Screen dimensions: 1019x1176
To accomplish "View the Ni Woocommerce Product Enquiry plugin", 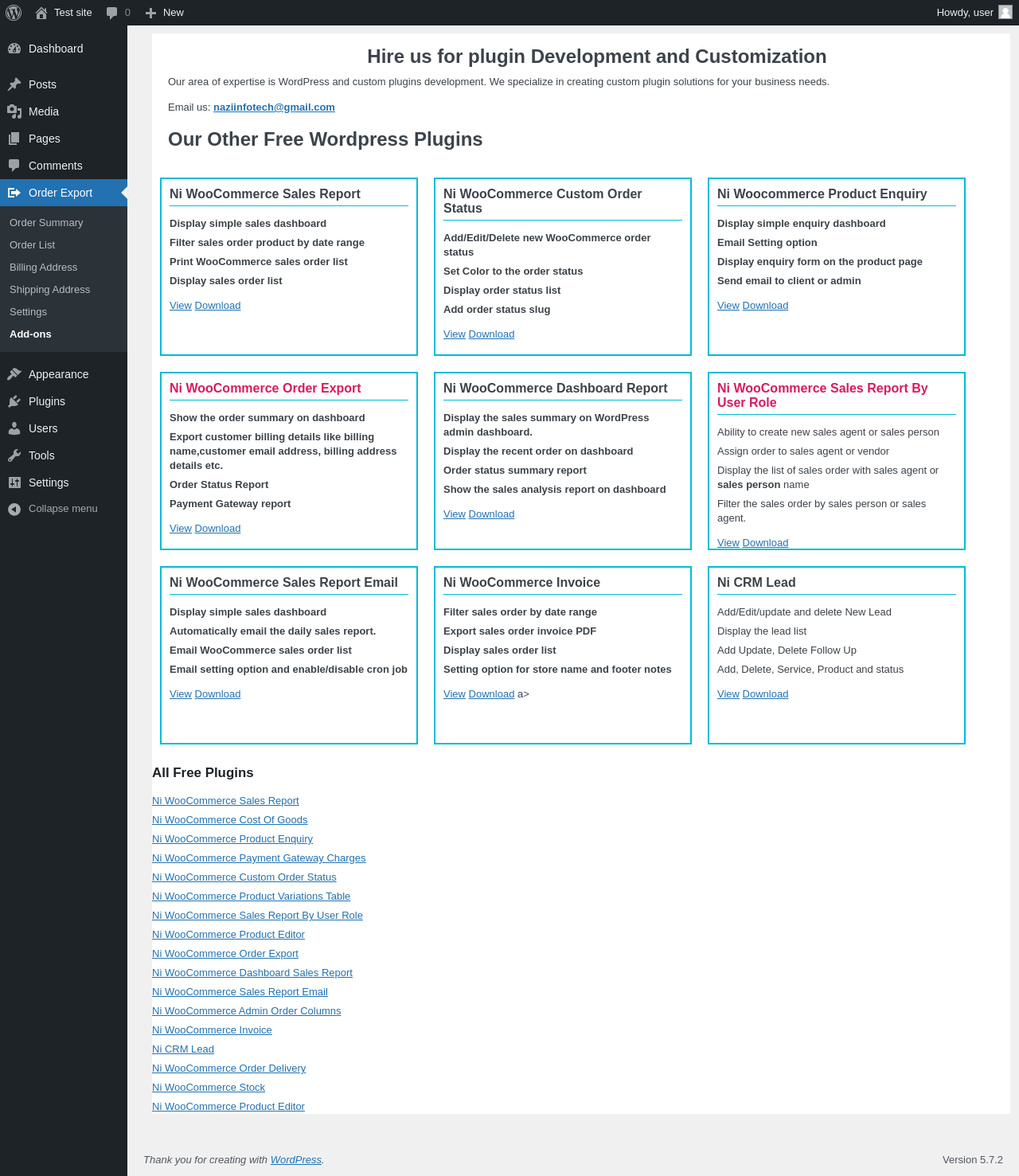I will point(728,306).
